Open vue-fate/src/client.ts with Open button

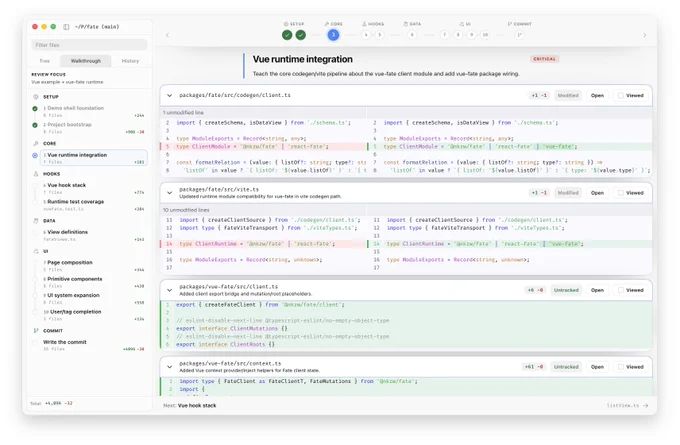(597, 290)
